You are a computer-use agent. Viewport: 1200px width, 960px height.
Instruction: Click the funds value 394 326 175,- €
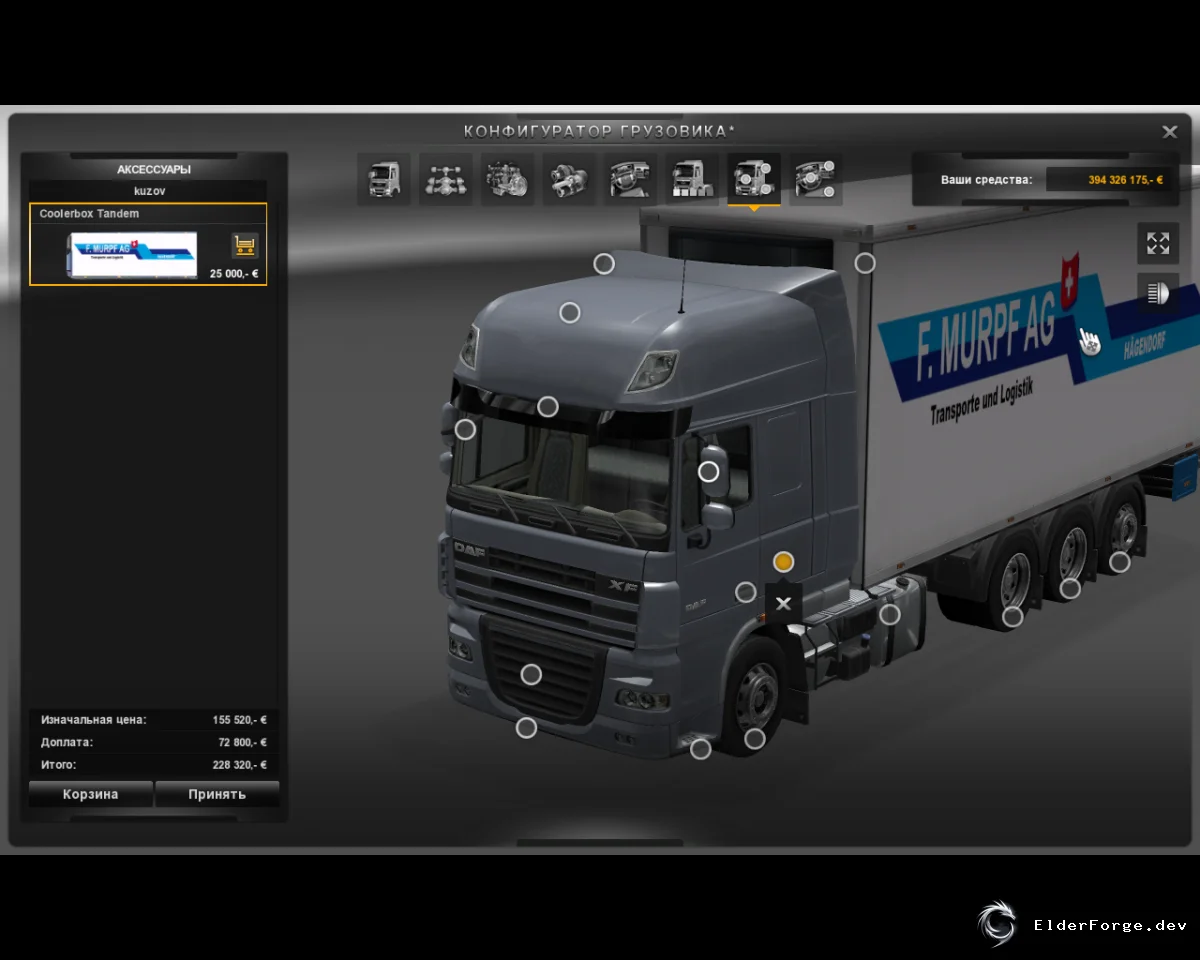pyautogui.click(x=1126, y=180)
